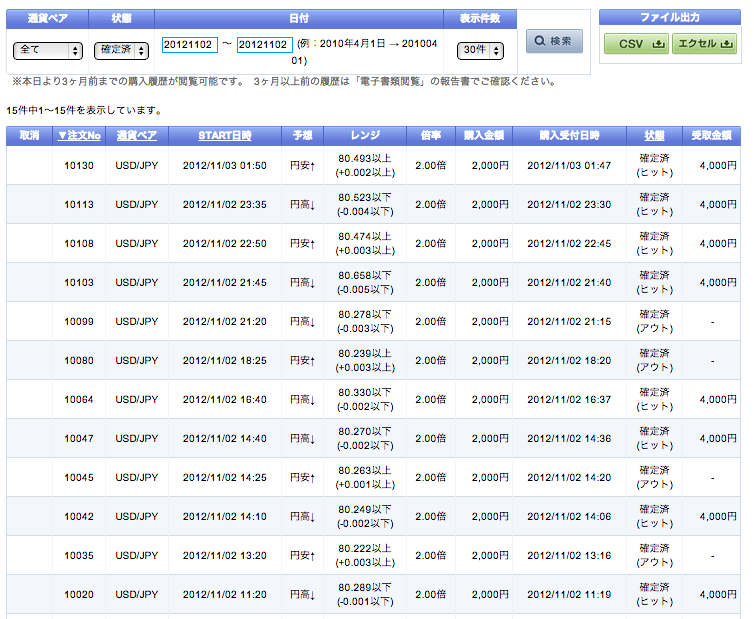
Task: Click the 倍率 column header
Action: [431, 136]
